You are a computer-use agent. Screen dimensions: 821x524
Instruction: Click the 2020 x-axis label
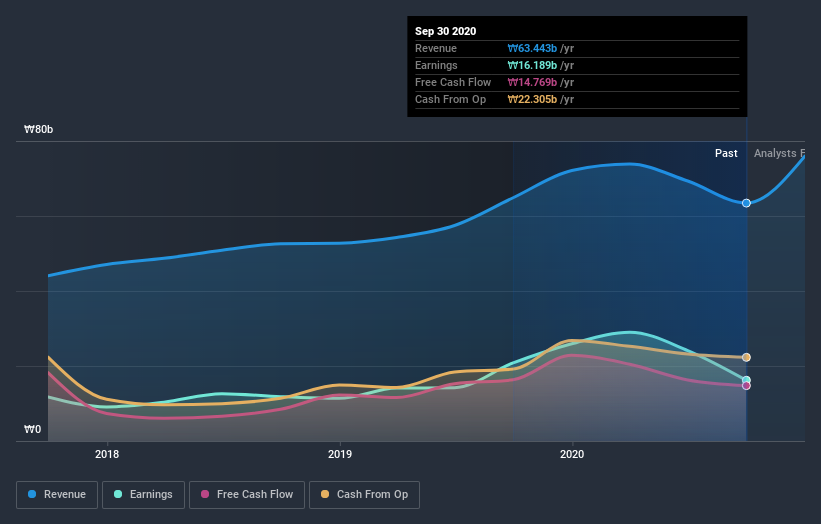[x=572, y=454]
